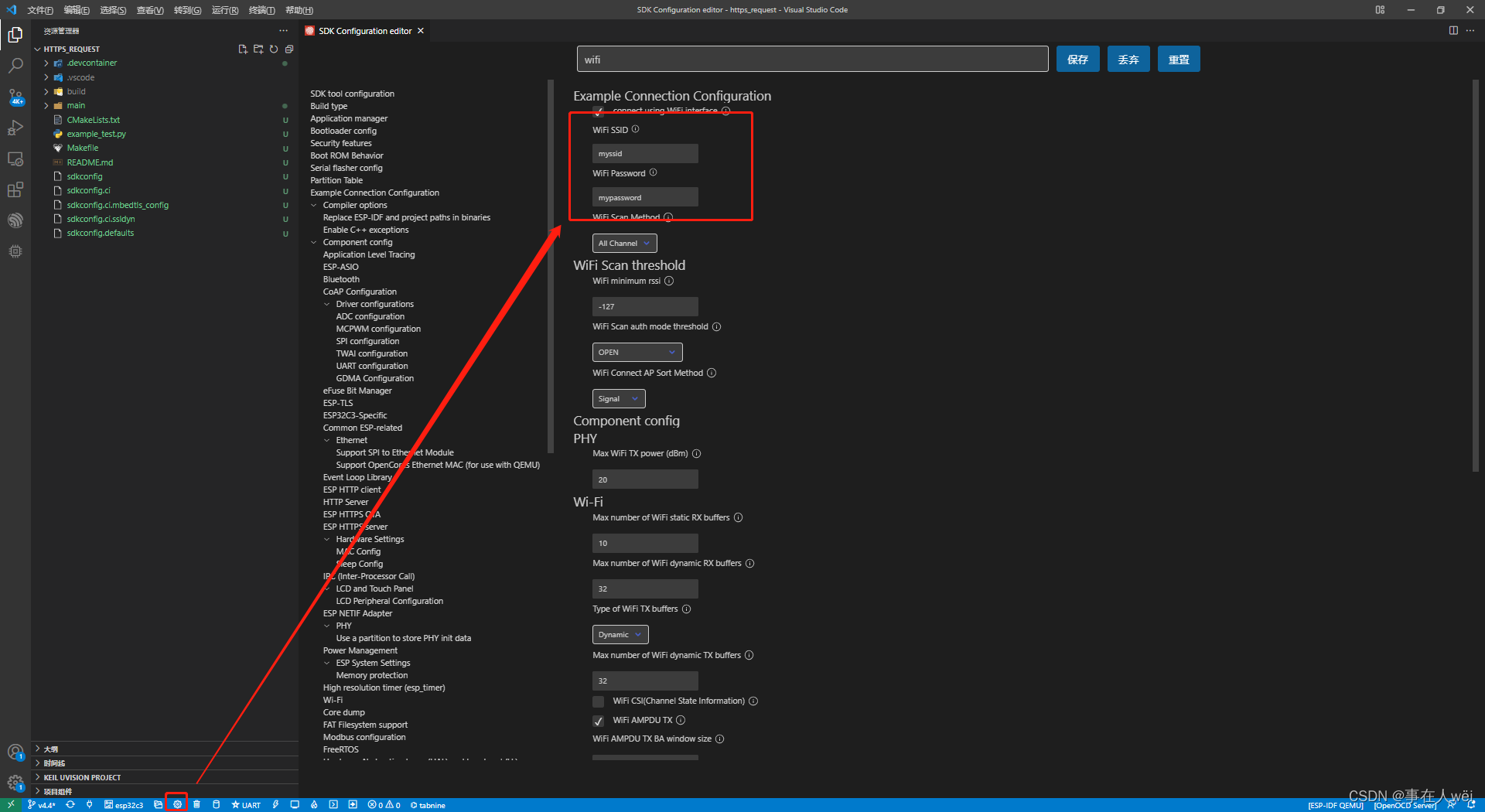
Task: Open the 文件(F) menu
Action: click(x=40, y=10)
